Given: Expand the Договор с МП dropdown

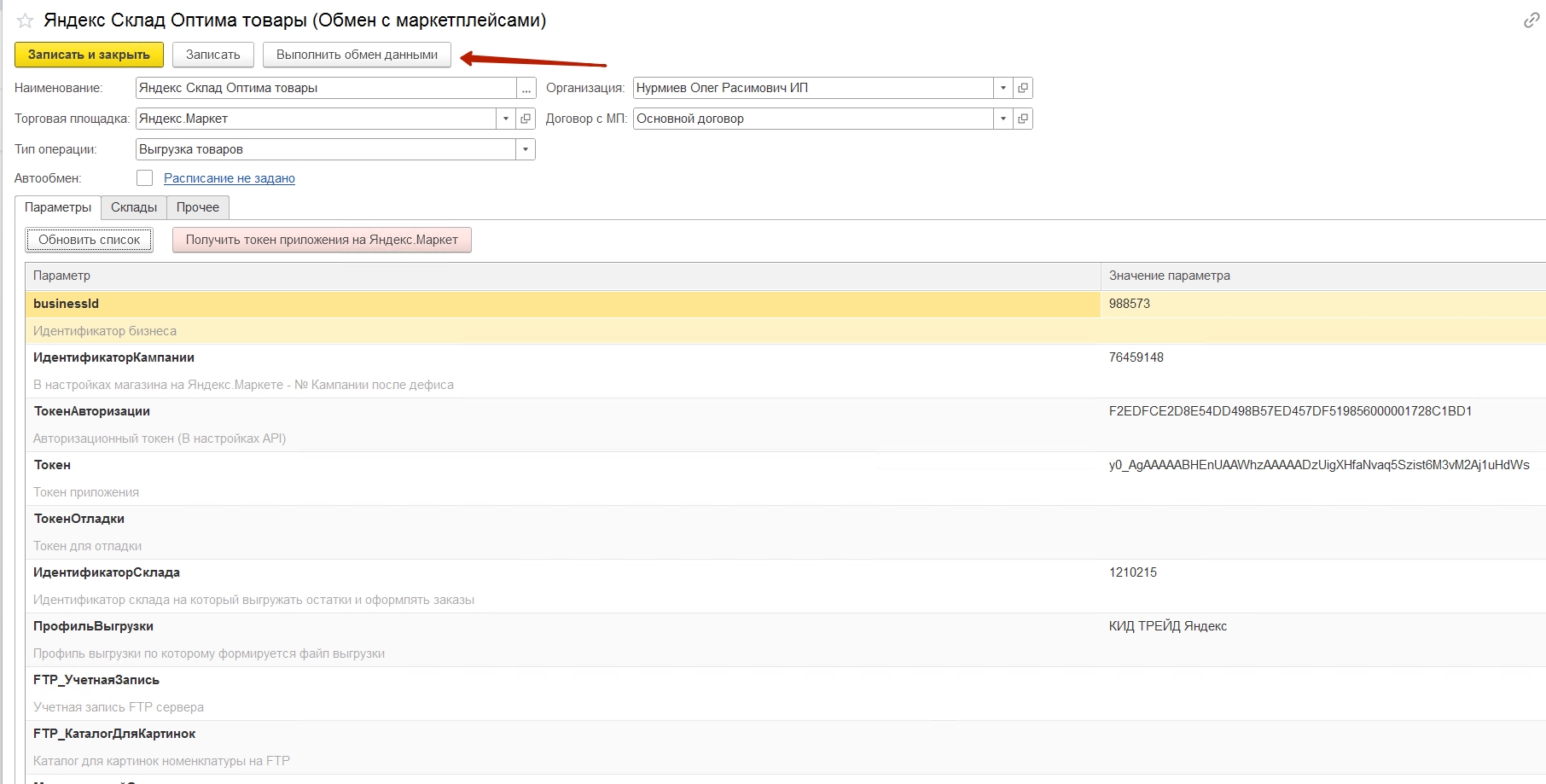Looking at the screenshot, I should [1003, 119].
